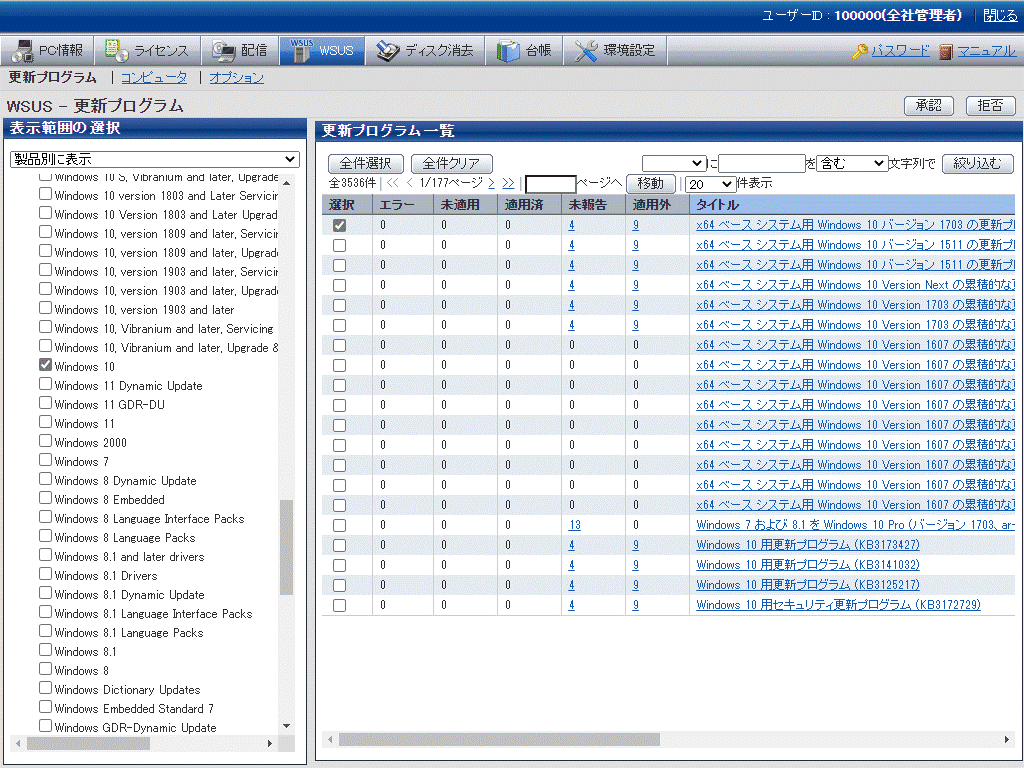This screenshot has height=768, width=1024.
Task: Open the ライセンス license tab icon
Action: pos(116,51)
